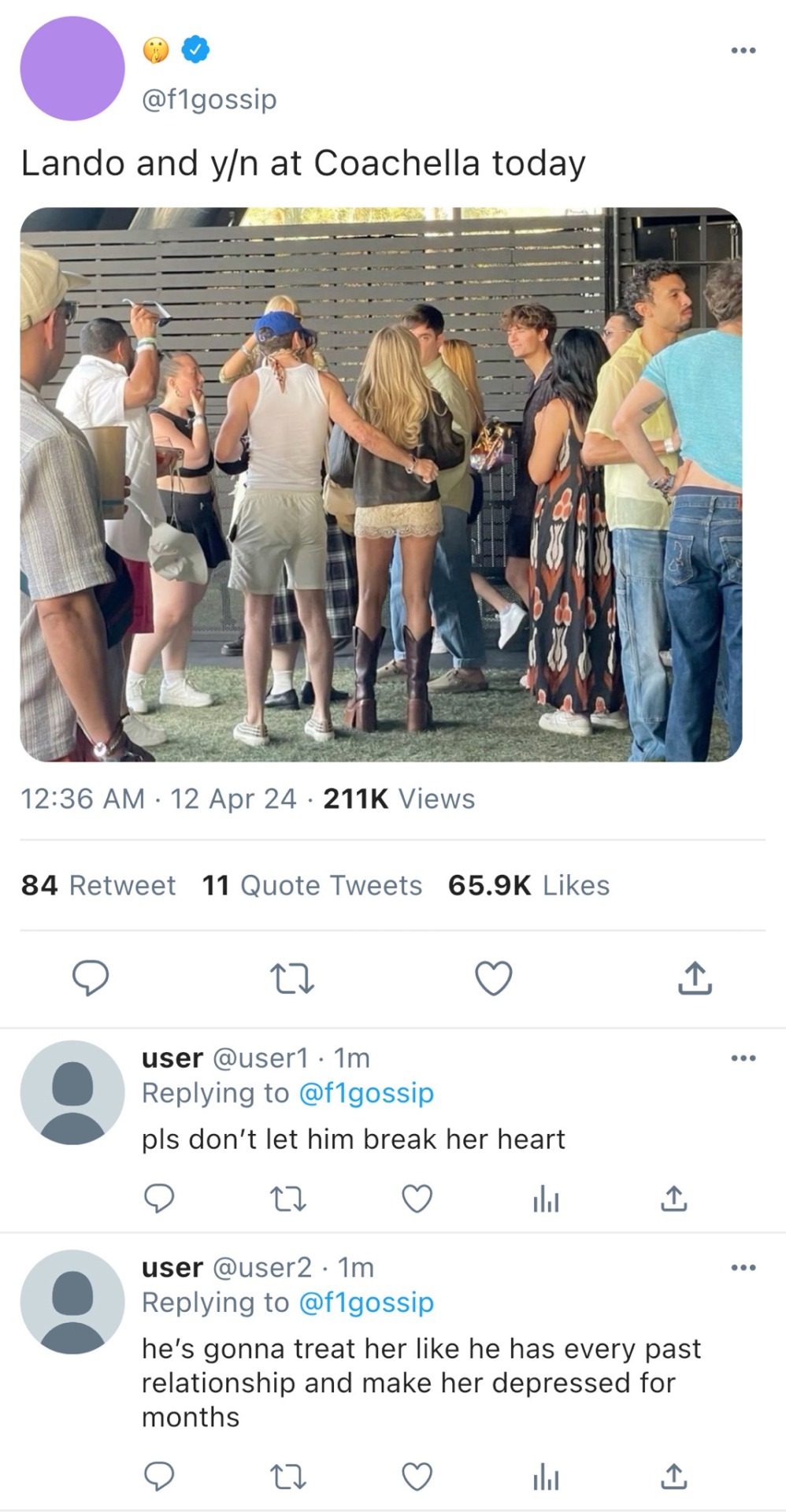The height and width of the screenshot is (1512, 786).
Task: Open the Coachella photo in the tweet
Action: 381,484
